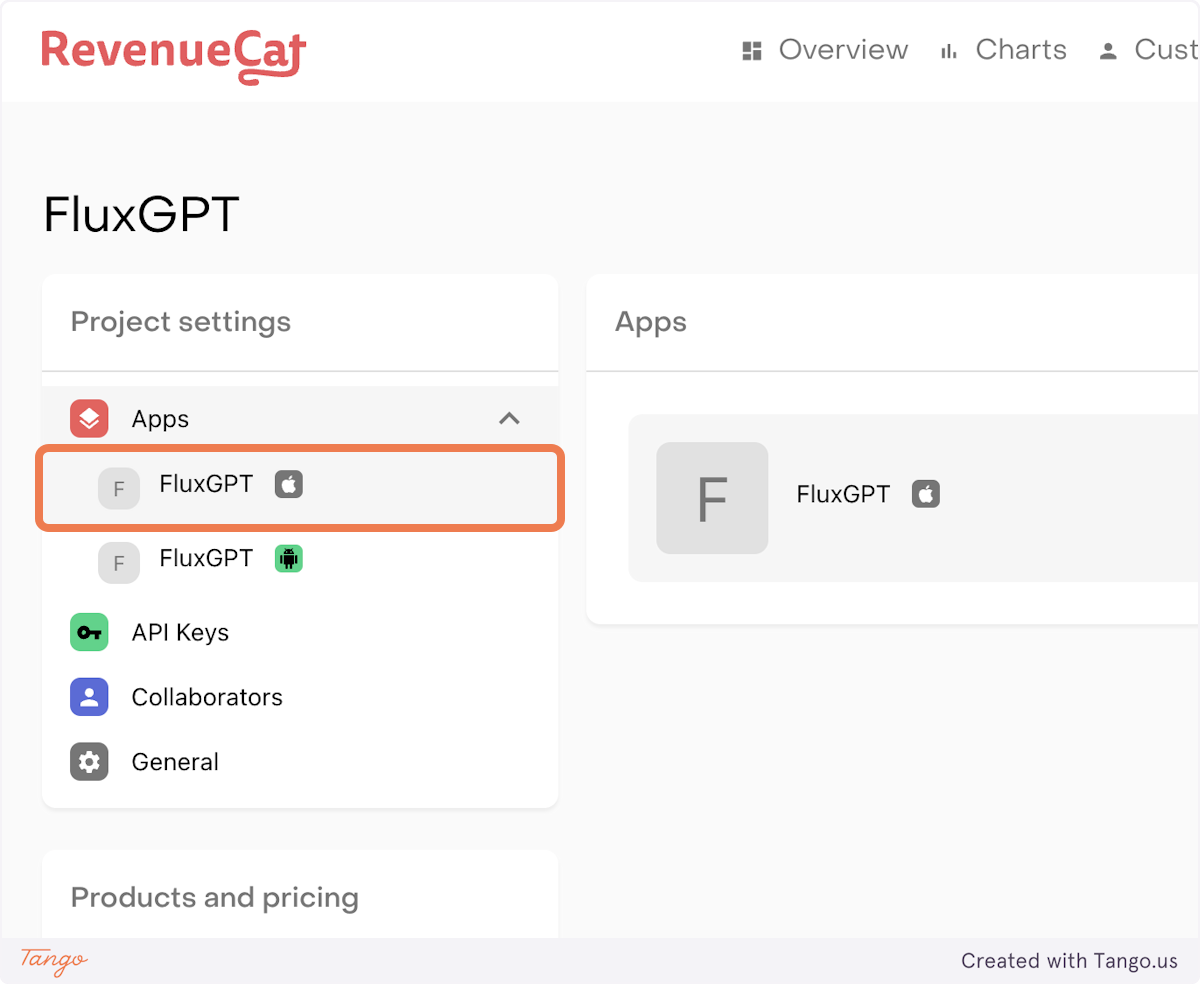Click the Overview dashboard grid icon
This screenshot has height=984, width=1200.
752,51
